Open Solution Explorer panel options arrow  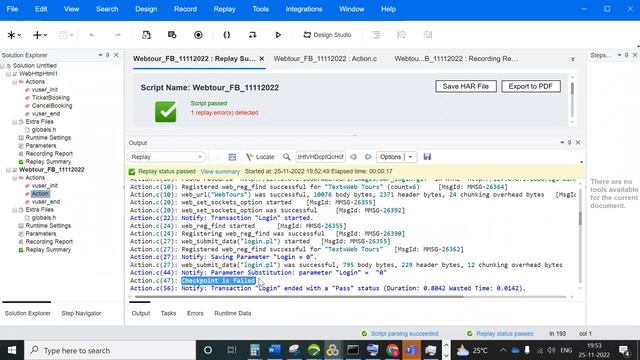point(100,55)
